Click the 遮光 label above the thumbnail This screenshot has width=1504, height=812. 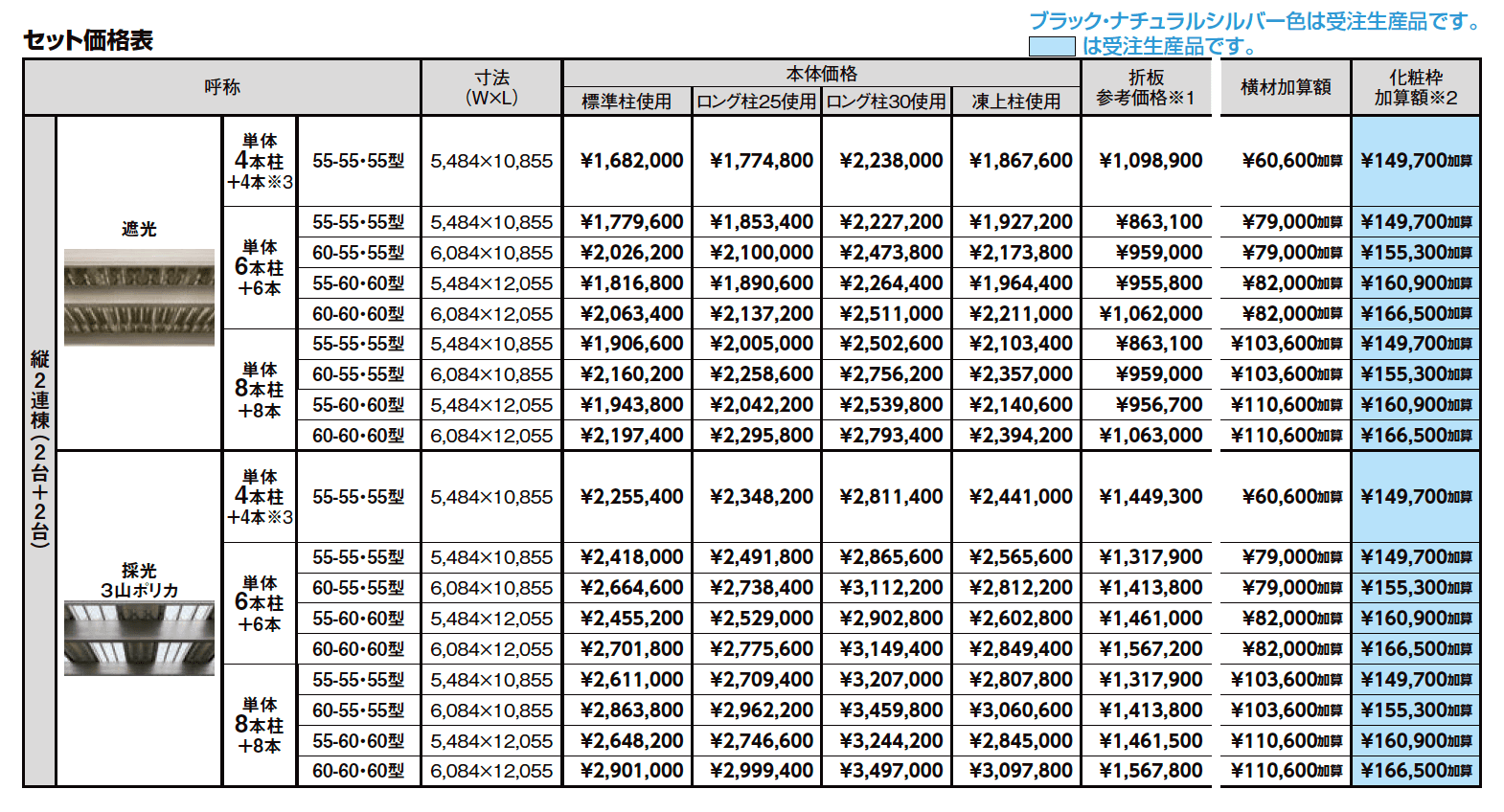pyautogui.click(x=139, y=229)
